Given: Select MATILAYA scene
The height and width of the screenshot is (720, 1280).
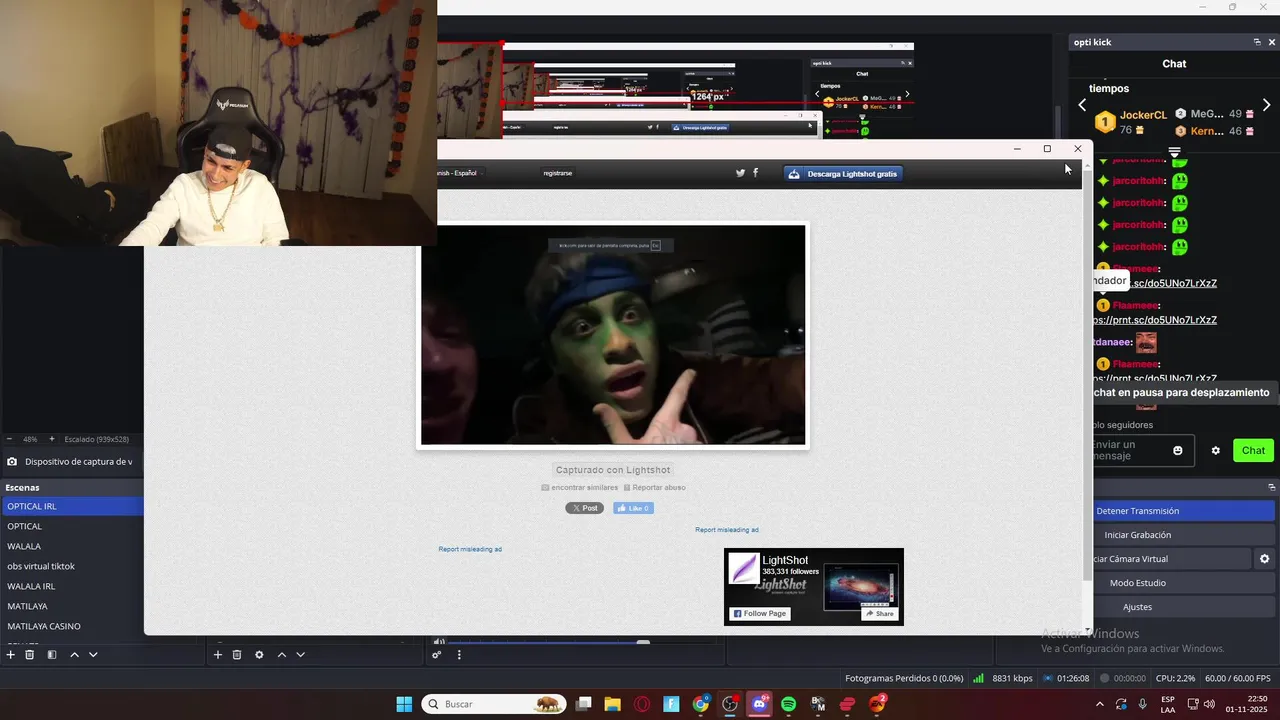Looking at the screenshot, I should click(x=73, y=606).
